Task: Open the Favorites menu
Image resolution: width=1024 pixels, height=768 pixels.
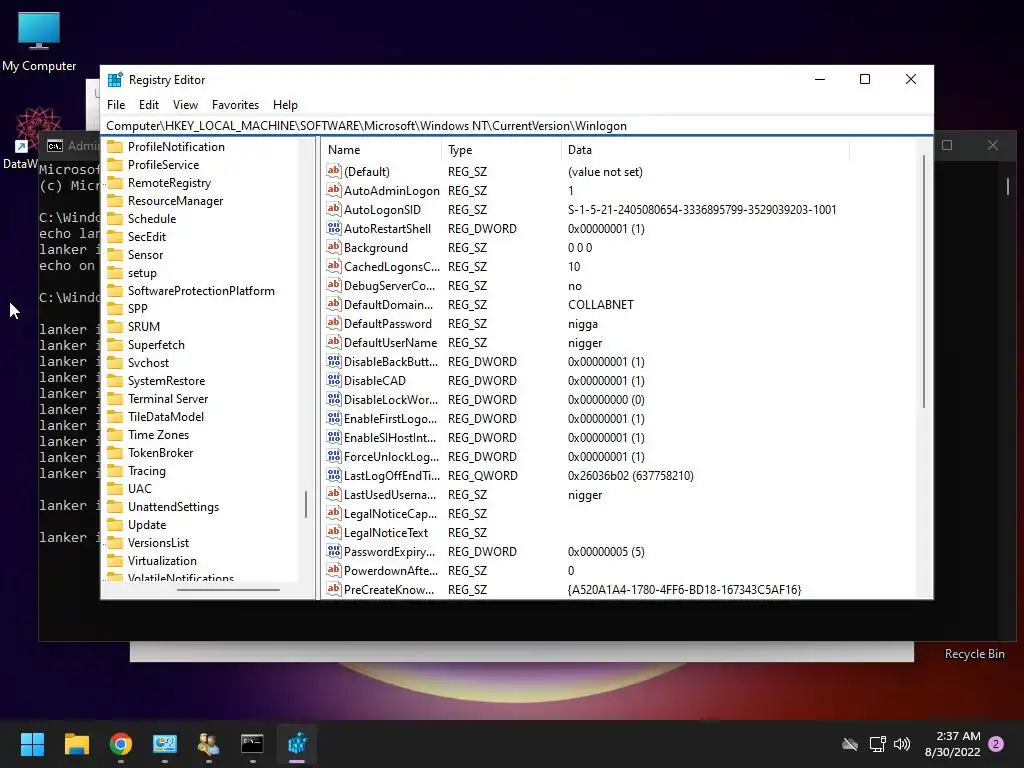Action: [x=235, y=104]
